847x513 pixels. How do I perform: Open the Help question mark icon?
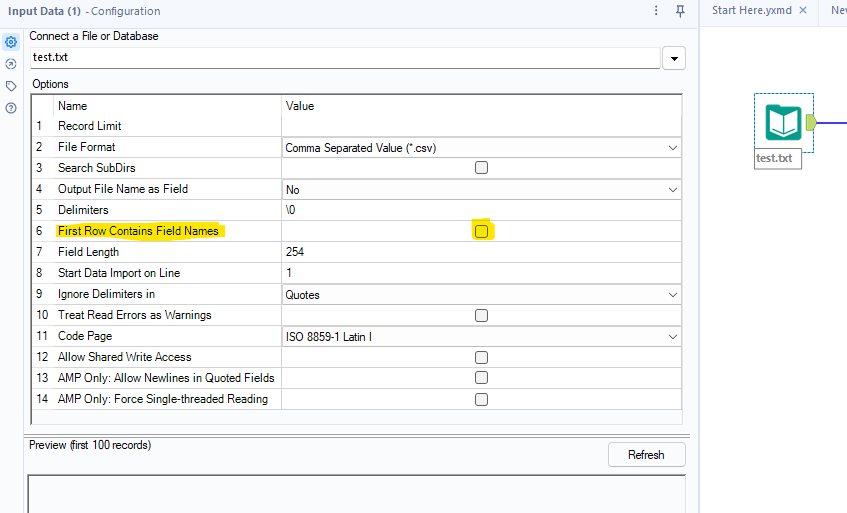11,108
